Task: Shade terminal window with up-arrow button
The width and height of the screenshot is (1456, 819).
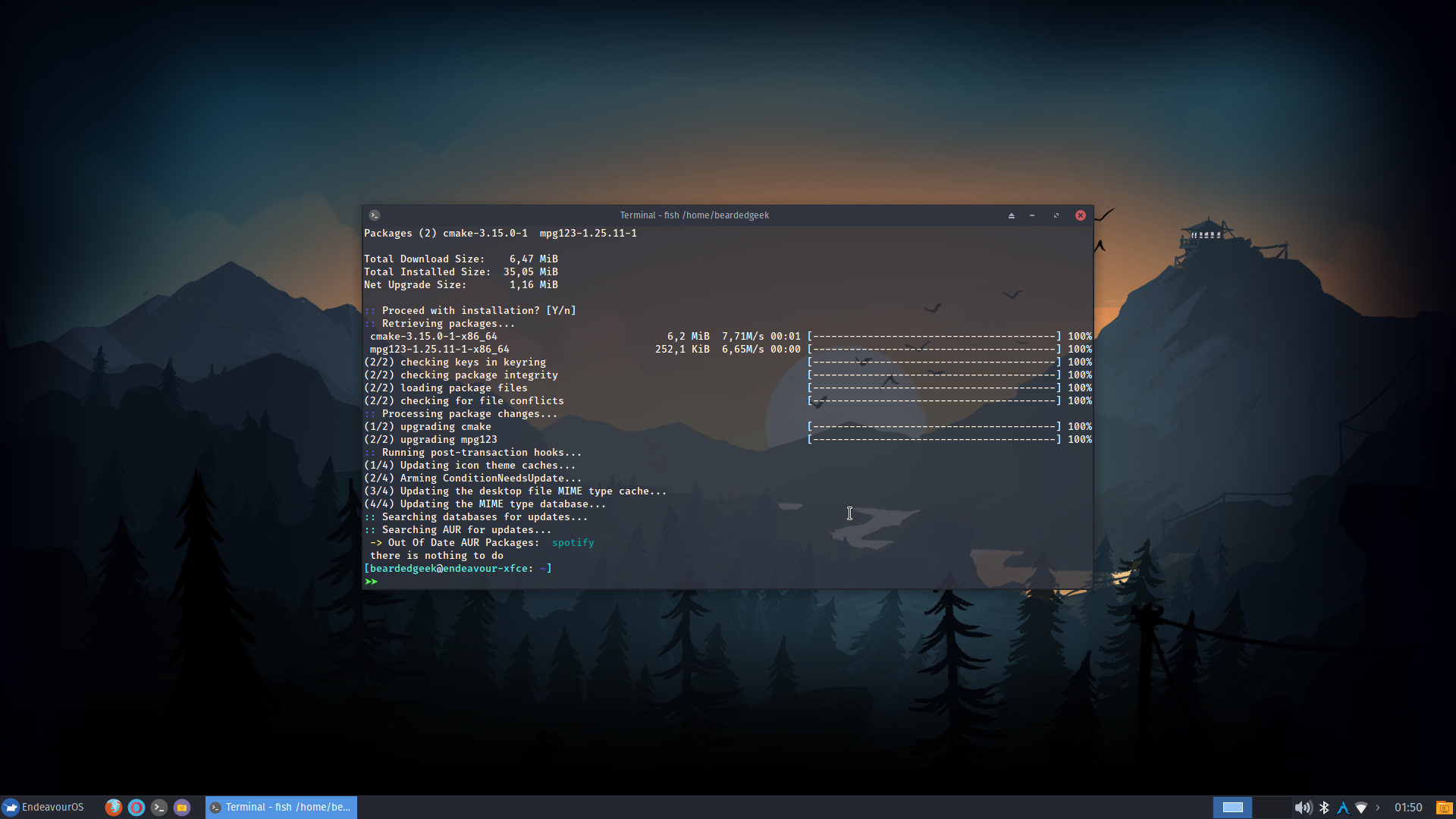Action: click(x=1011, y=215)
